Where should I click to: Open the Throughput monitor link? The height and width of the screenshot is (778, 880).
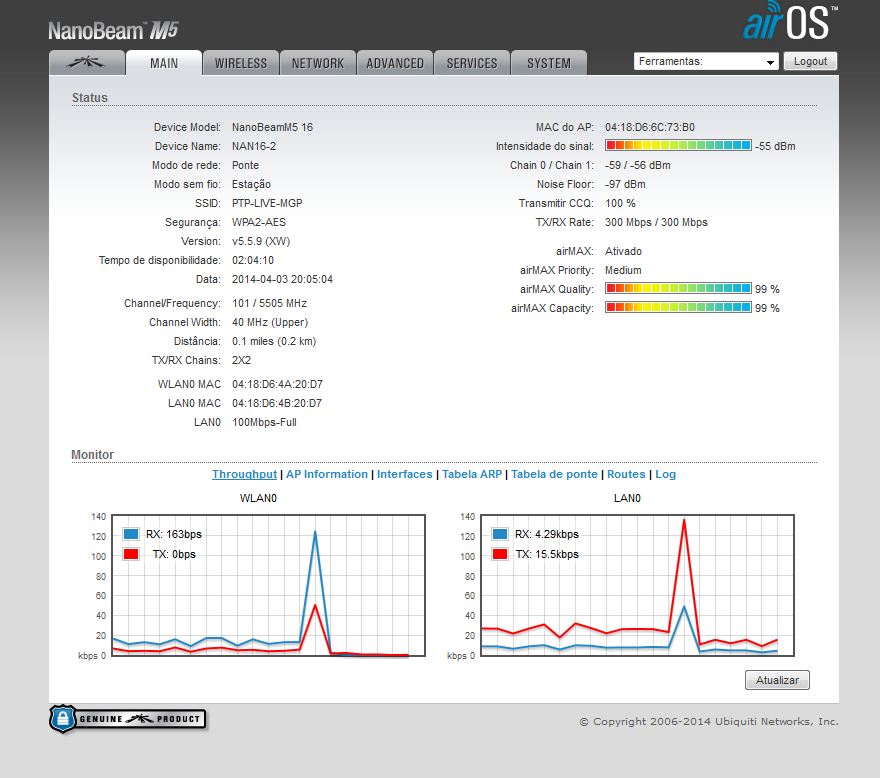244,474
